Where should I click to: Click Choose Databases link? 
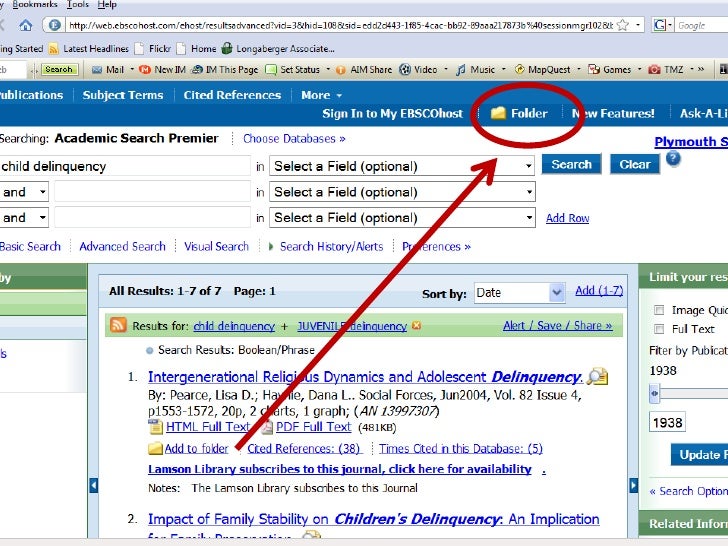[x=294, y=139]
